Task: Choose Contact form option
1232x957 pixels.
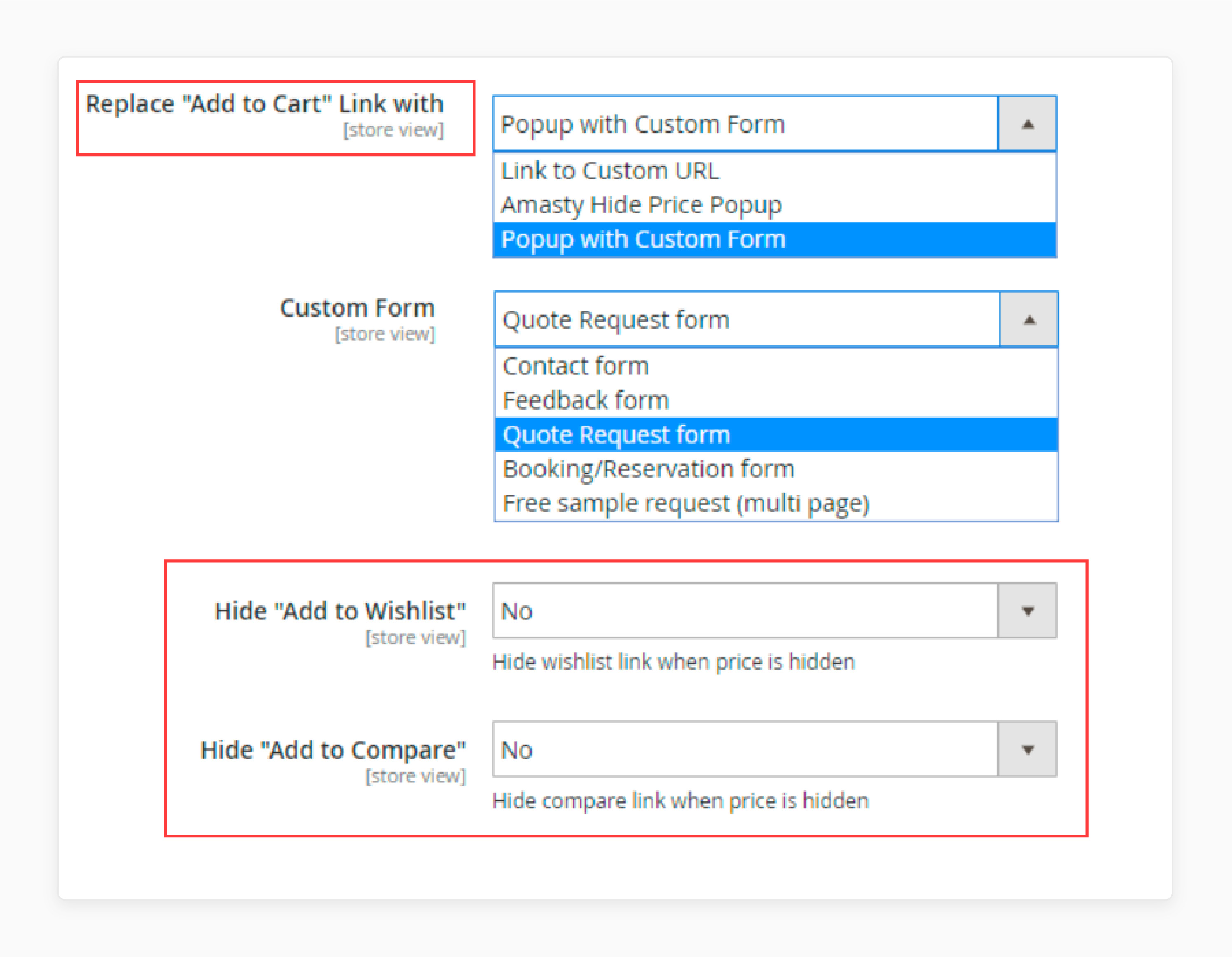Action: click(x=775, y=366)
